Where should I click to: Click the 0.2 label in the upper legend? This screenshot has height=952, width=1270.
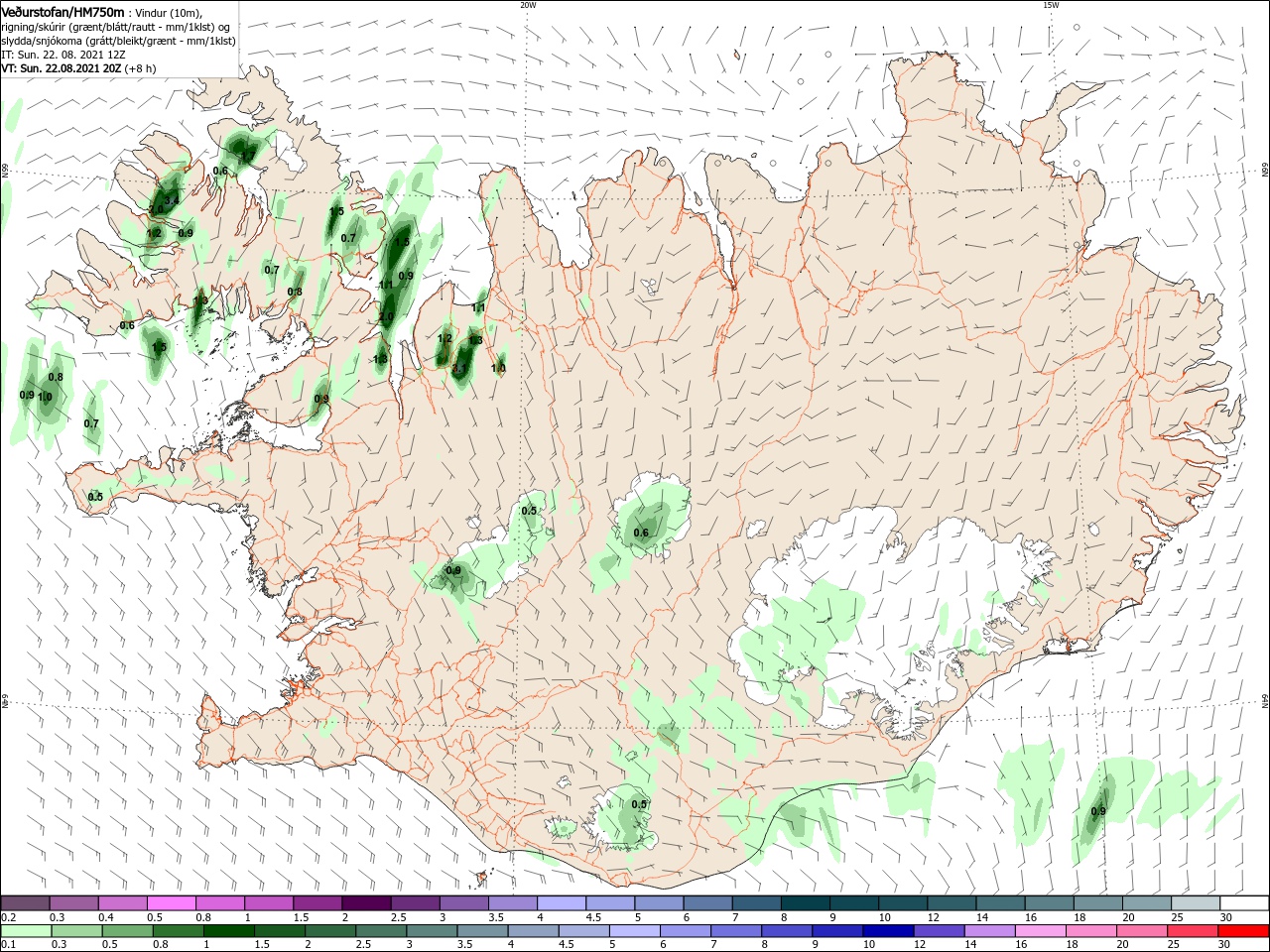tap(8, 917)
